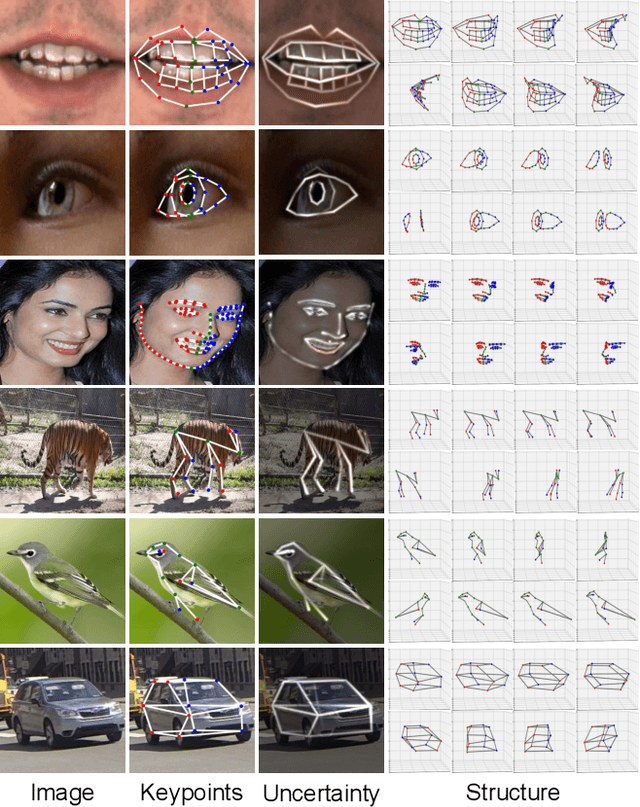Open the face uncertainty visualization image
Screen dimensions: 640x807
[x=321, y=321]
